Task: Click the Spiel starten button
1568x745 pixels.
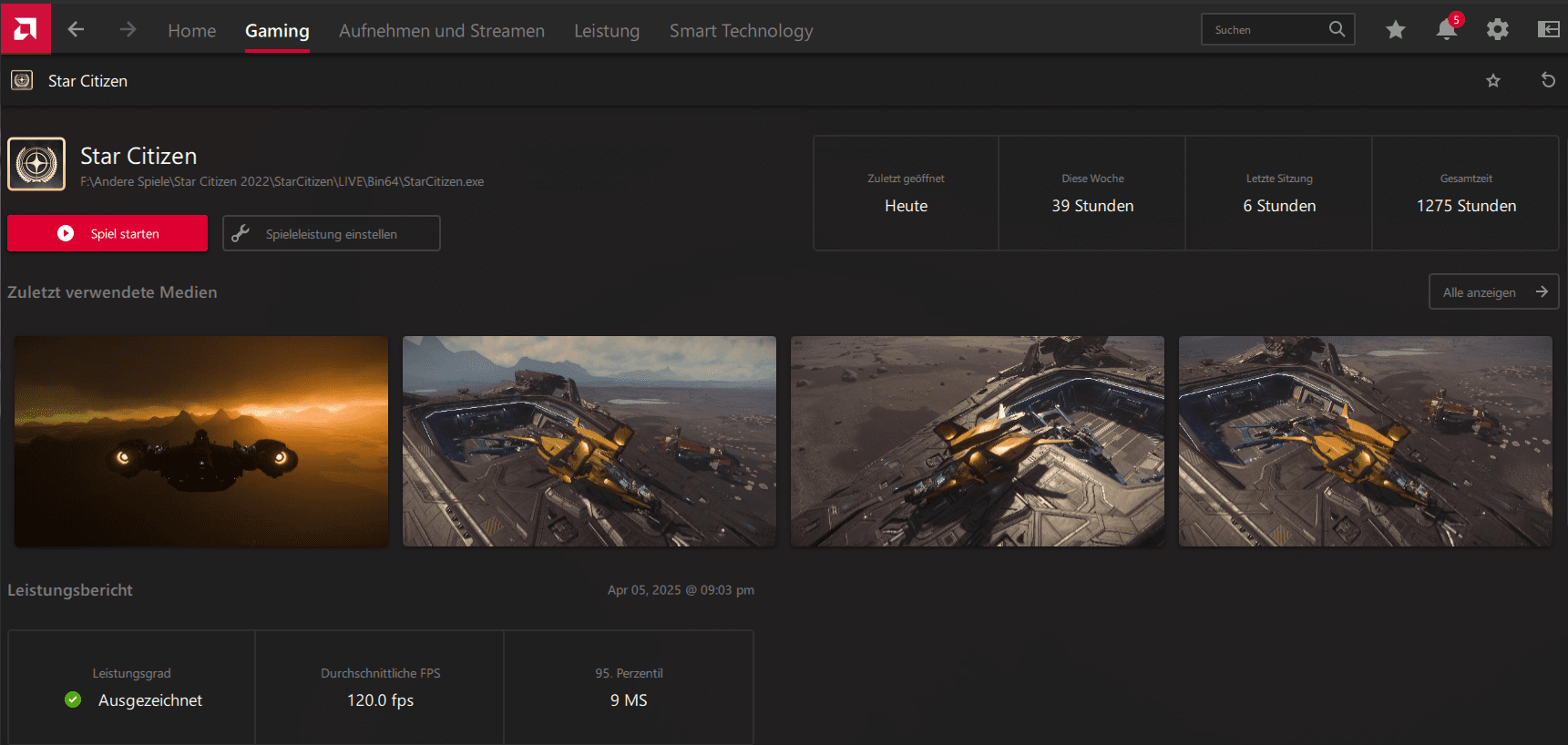Action: (x=108, y=233)
